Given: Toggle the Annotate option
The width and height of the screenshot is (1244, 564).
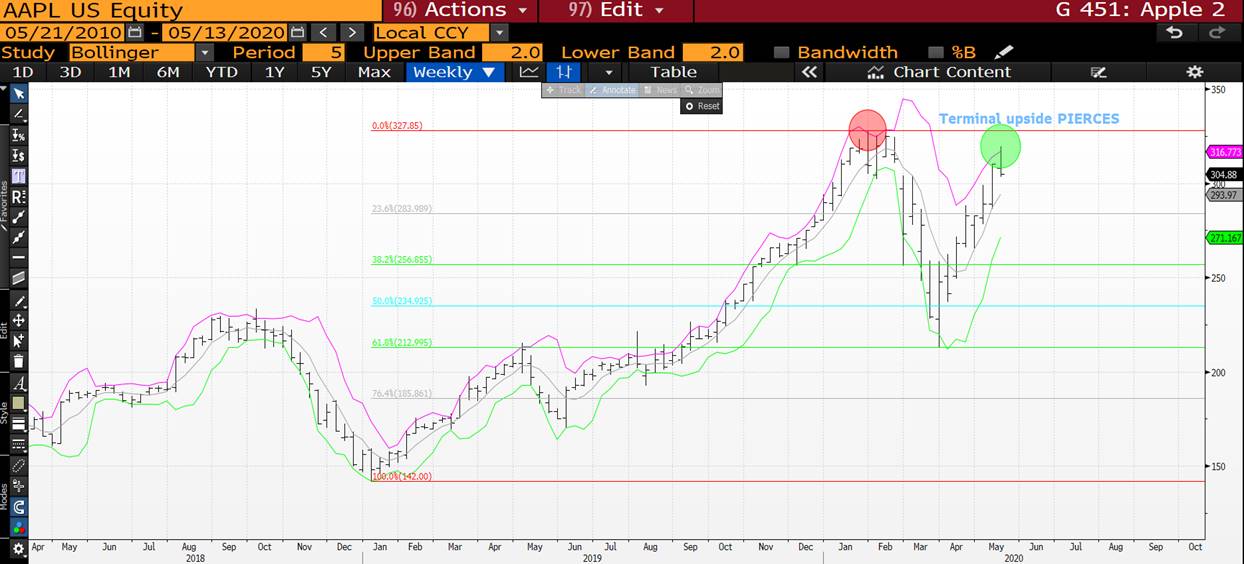Looking at the screenshot, I should [x=612, y=90].
